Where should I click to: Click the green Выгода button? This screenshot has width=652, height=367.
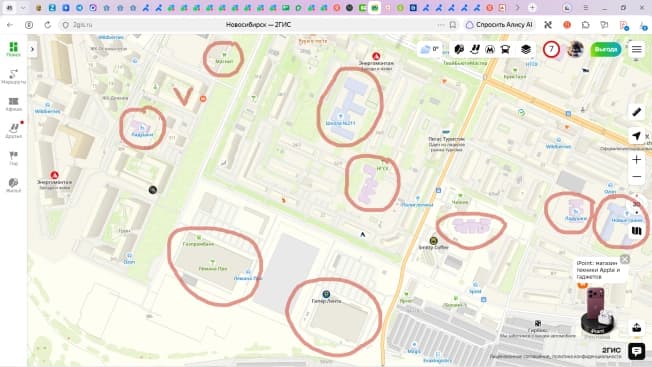[x=605, y=49]
